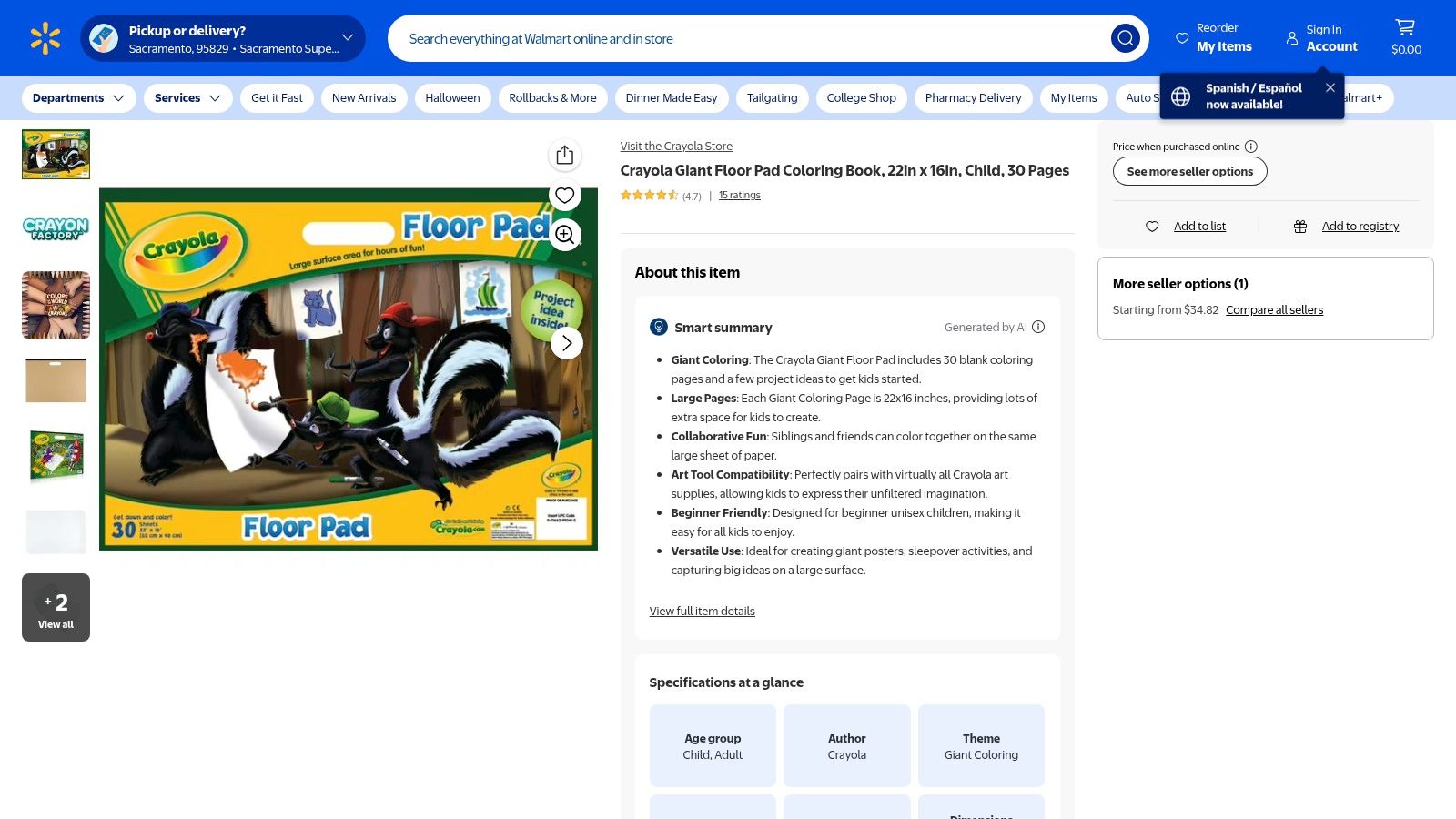Image resolution: width=1456 pixels, height=819 pixels.
Task: Visit the Crayola Store link
Action: (x=676, y=147)
